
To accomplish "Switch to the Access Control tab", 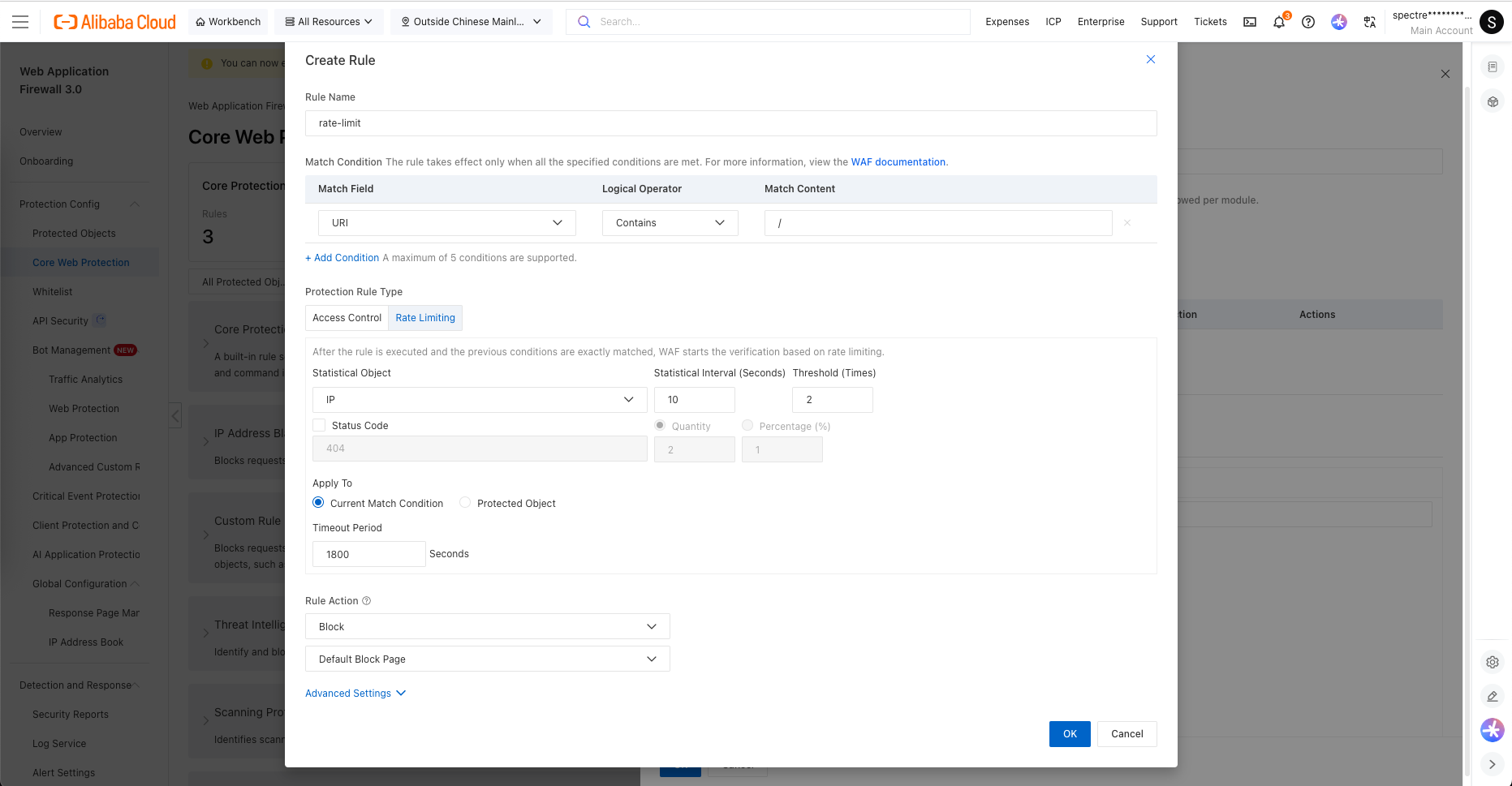I will [347, 318].
